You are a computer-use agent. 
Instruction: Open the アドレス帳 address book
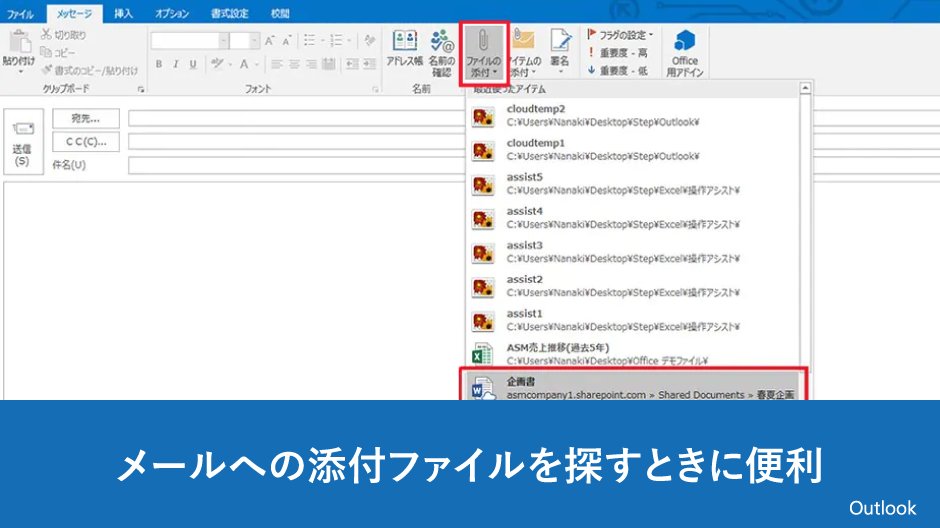(x=405, y=48)
